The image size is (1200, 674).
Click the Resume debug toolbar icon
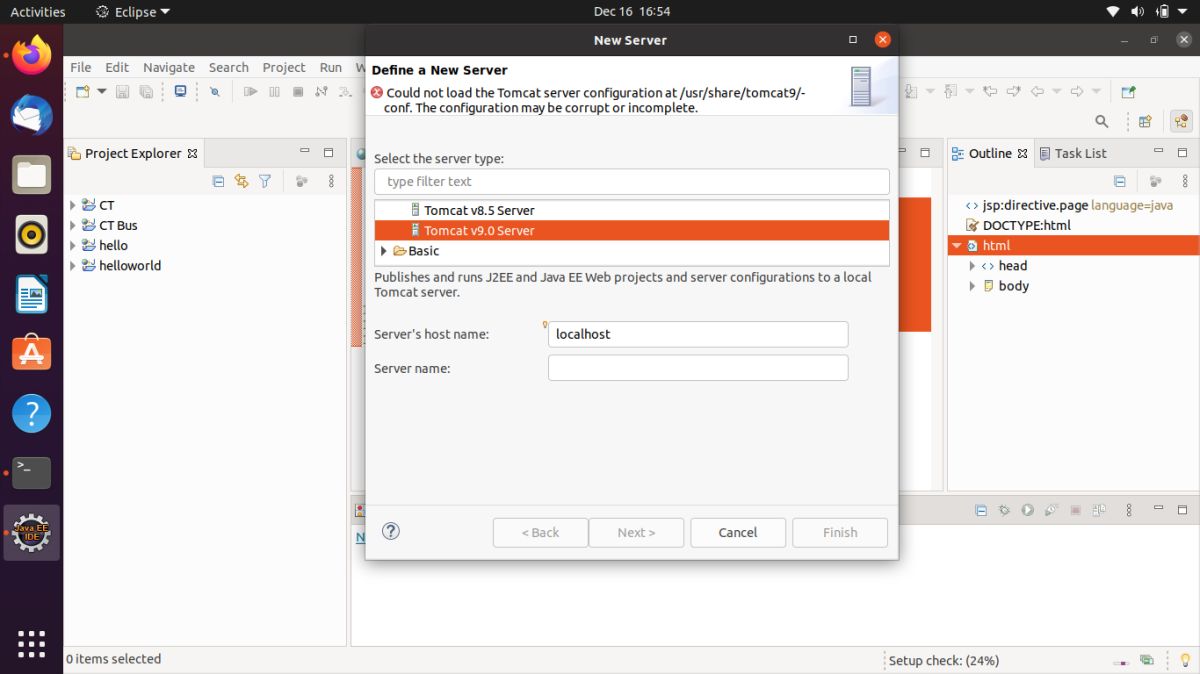pos(250,92)
